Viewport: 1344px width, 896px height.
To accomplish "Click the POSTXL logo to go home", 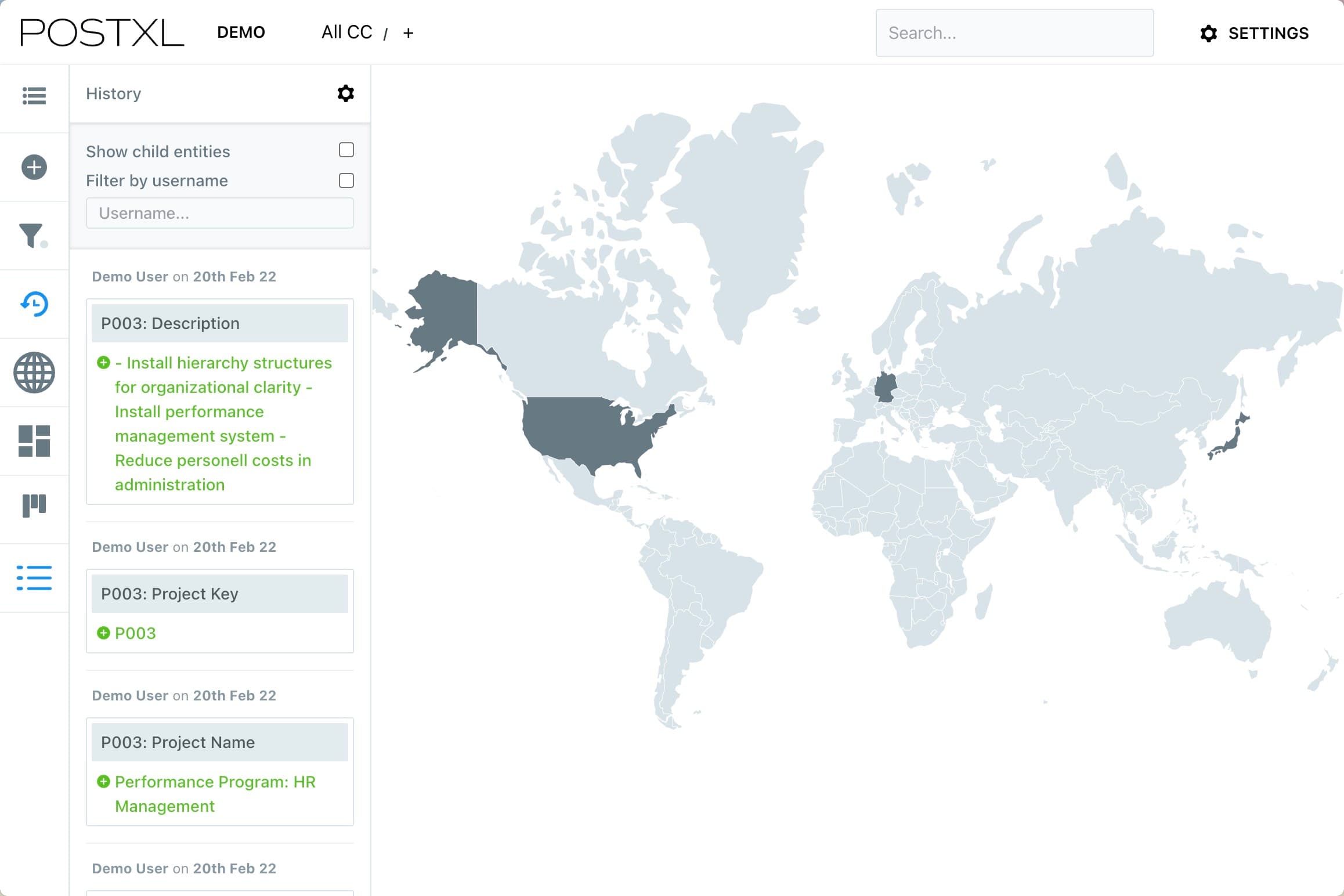I will point(101,32).
